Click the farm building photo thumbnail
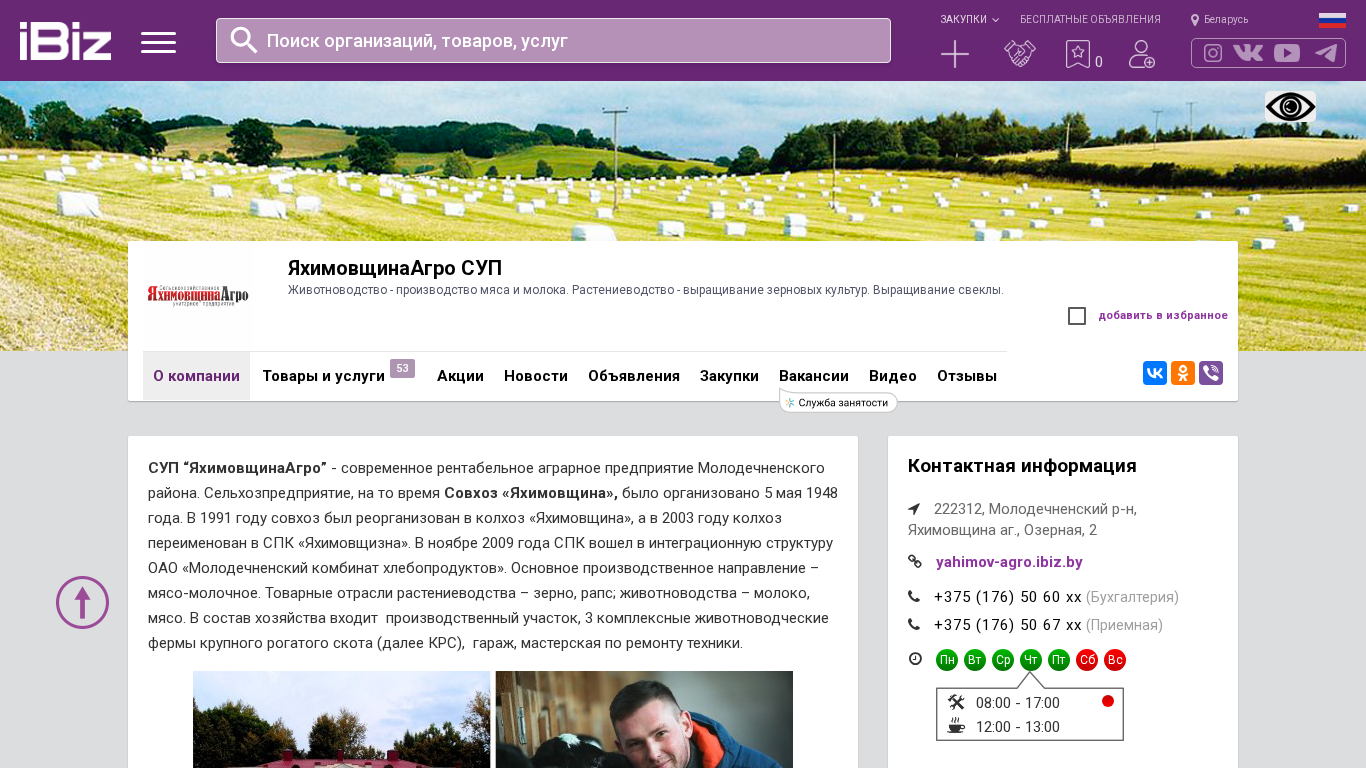1366x768 pixels. [x=342, y=719]
